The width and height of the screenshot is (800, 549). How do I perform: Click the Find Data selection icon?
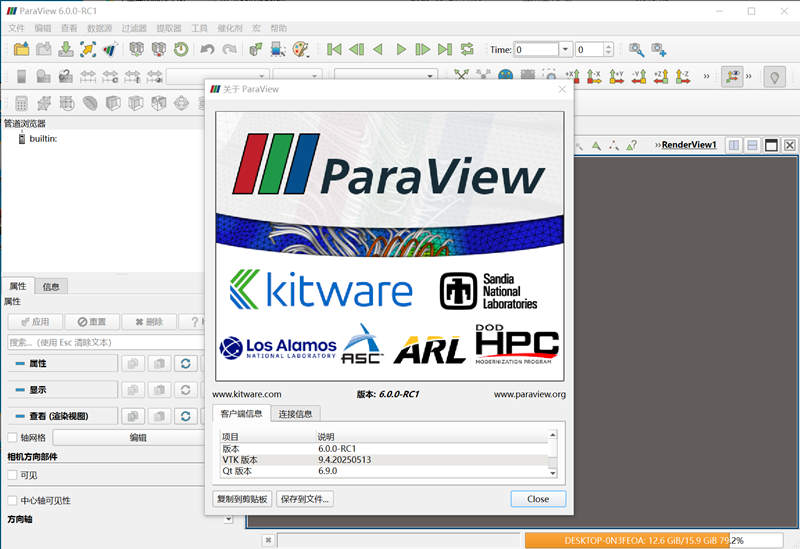(x=278, y=49)
